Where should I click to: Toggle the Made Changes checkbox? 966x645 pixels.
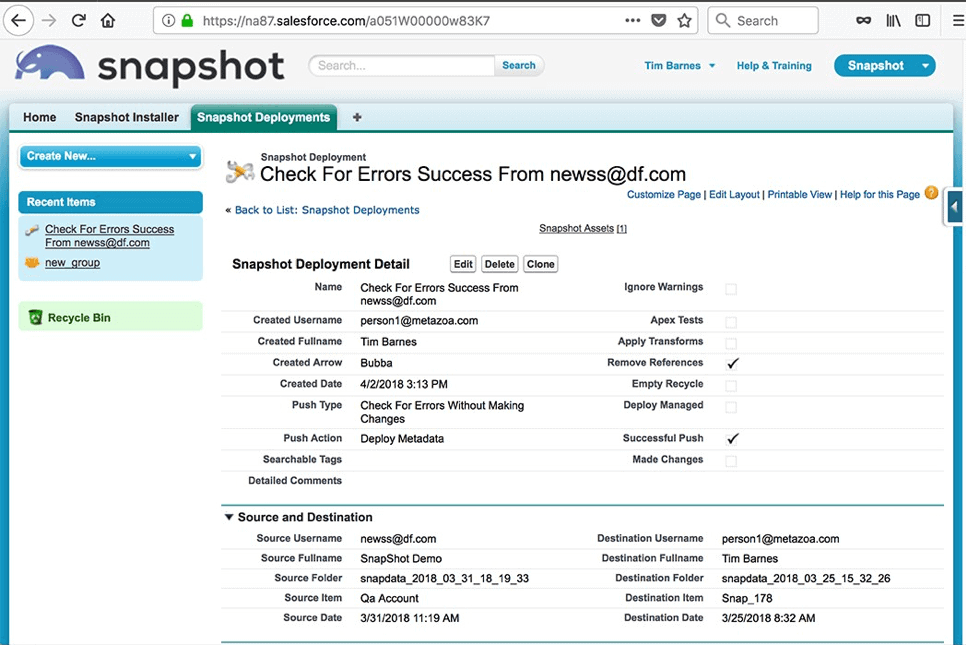pos(731,461)
